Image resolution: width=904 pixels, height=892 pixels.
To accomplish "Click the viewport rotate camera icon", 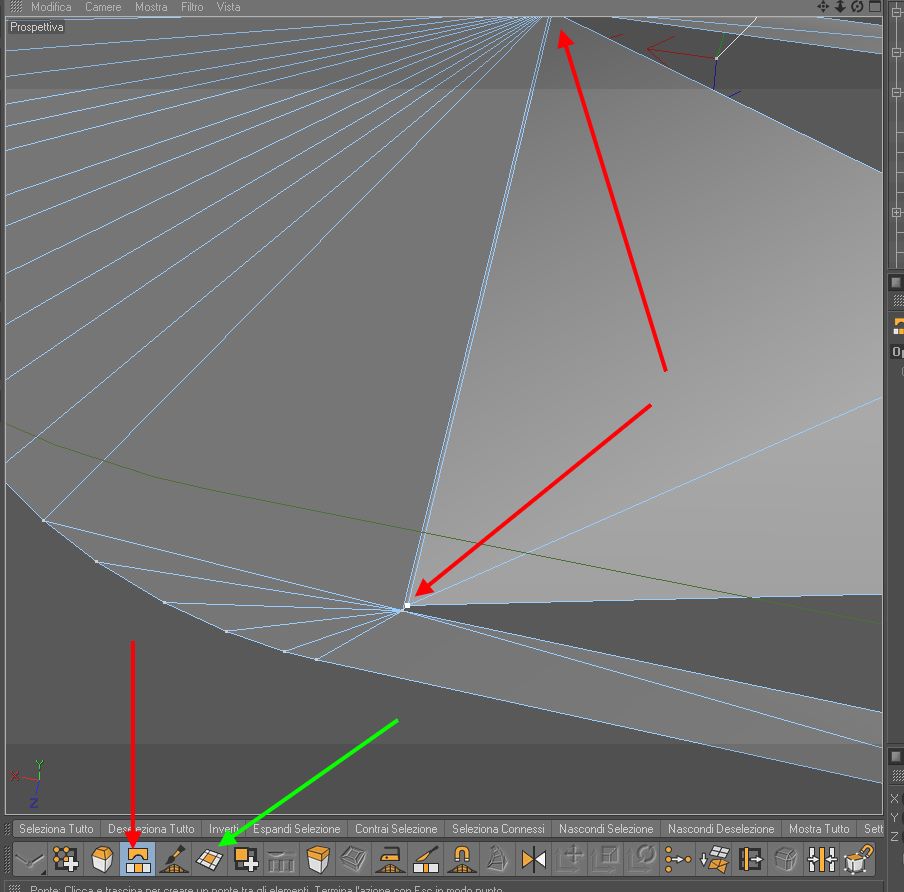I will tap(857, 7).
